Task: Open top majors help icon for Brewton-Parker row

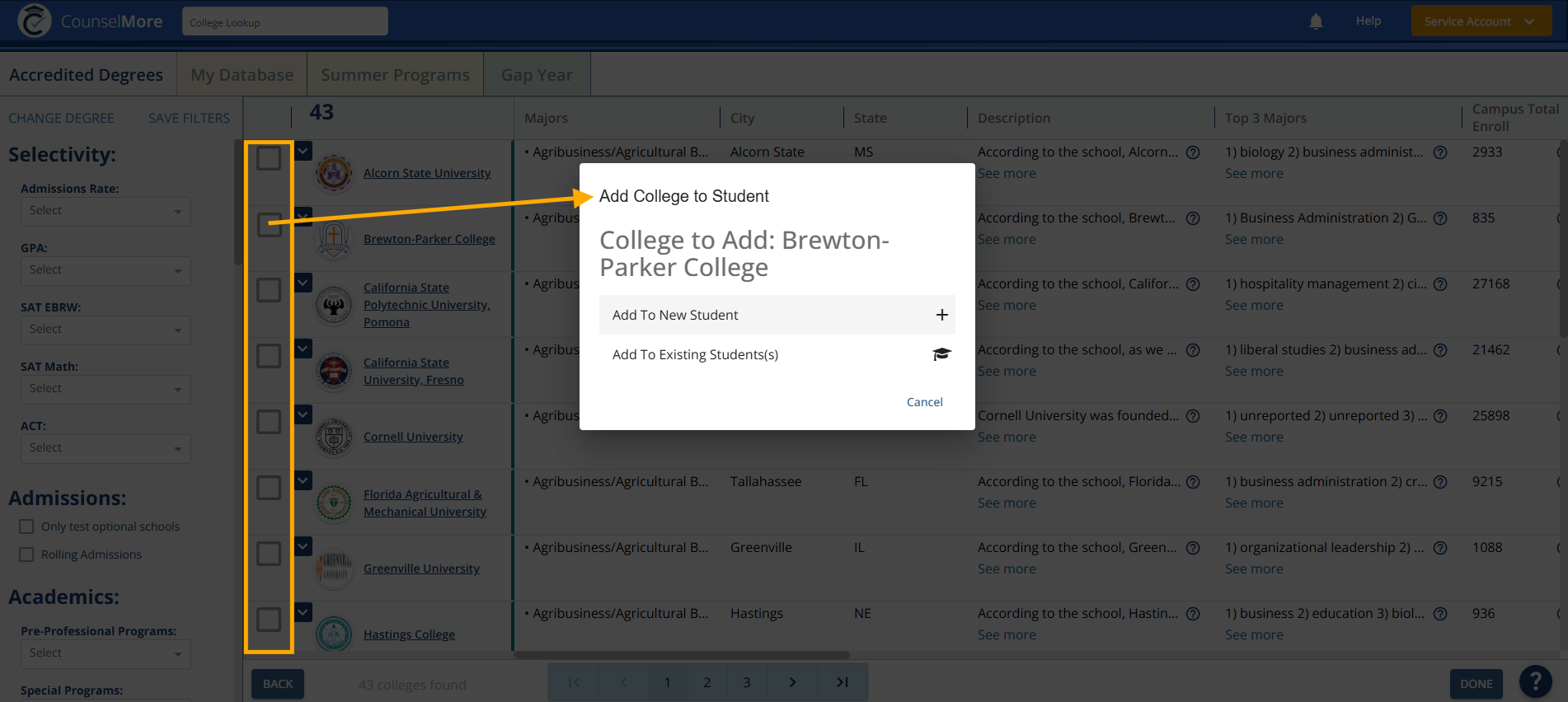Action: [1440, 218]
